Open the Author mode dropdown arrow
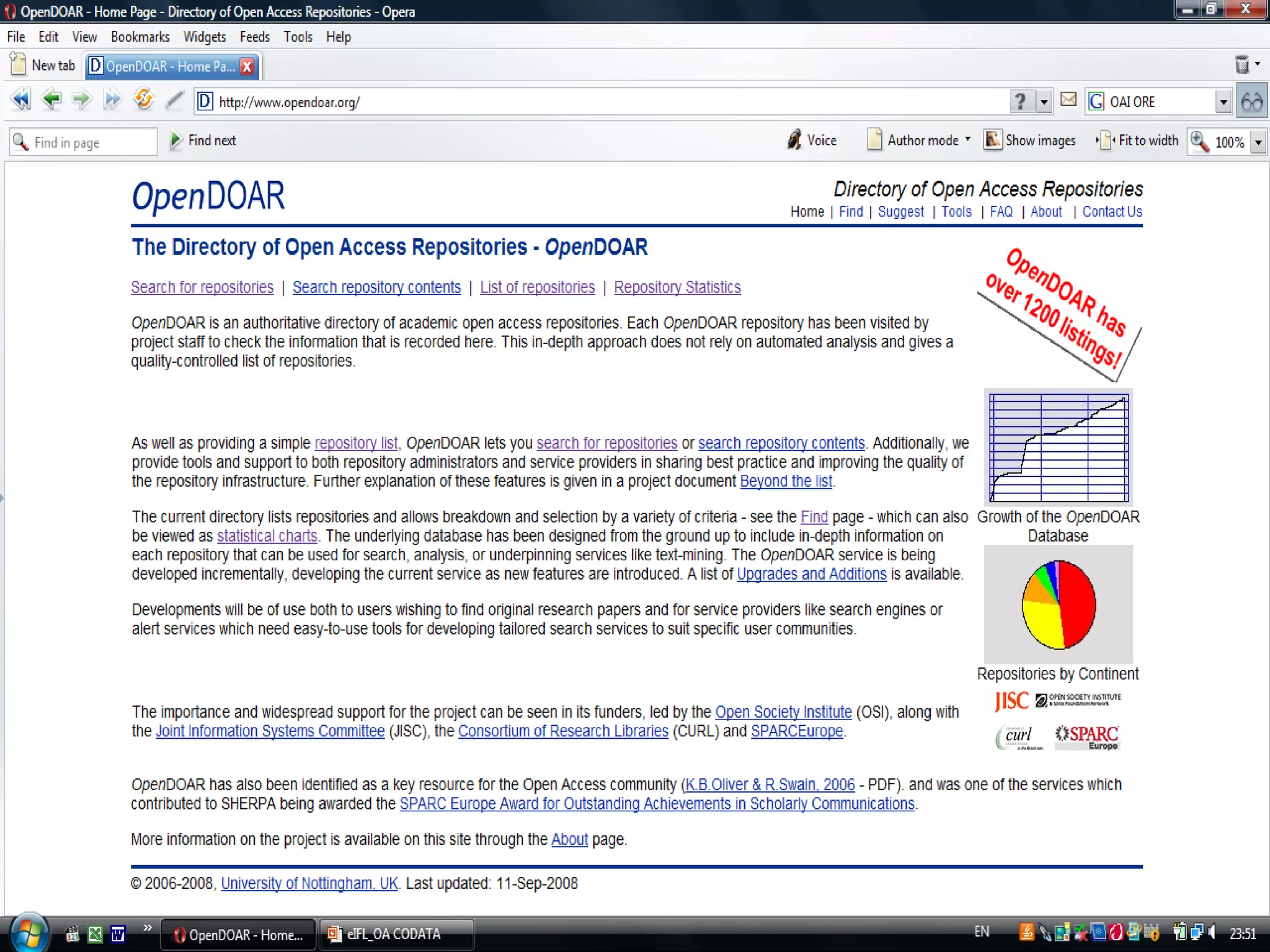Image resolution: width=1270 pixels, height=952 pixels. (968, 140)
